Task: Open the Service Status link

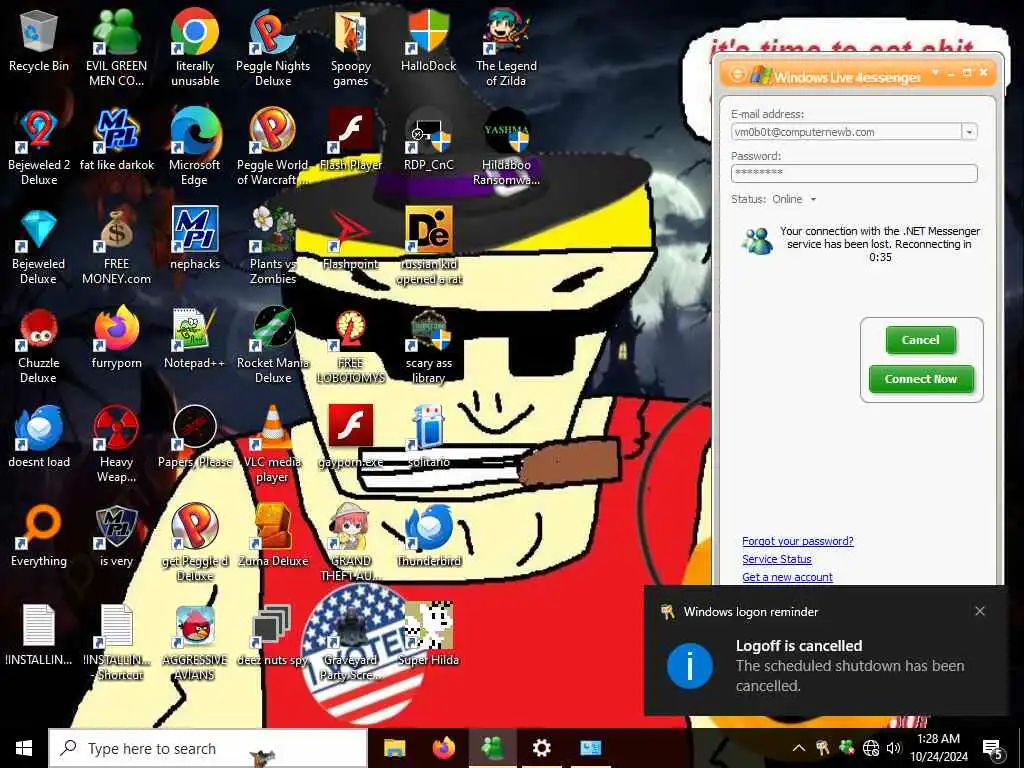Action: [776, 559]
